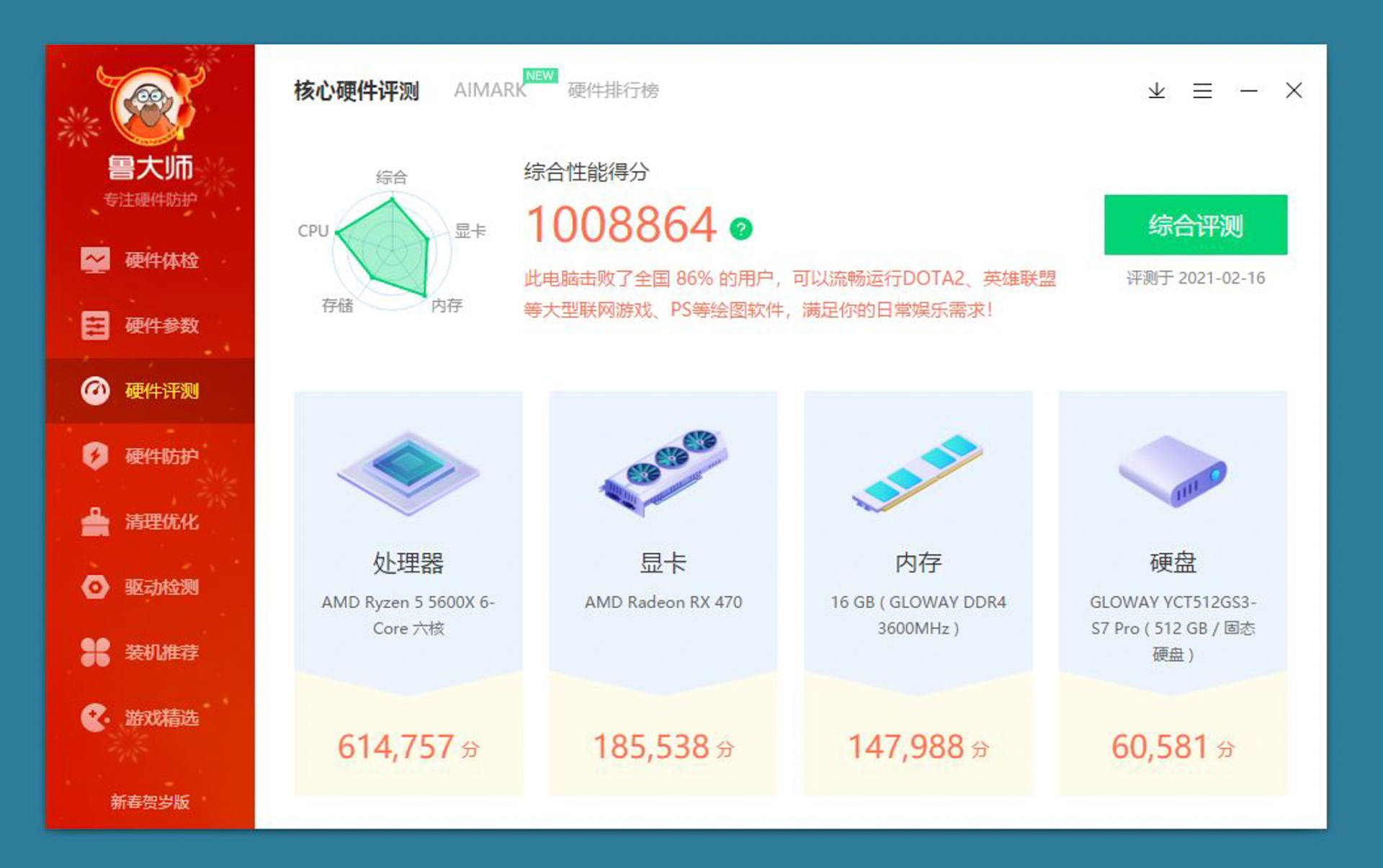This screenshot has height=868, width=1383.
Task: Click AMD Radeon RX 470 text
Action: coord(663,602)
